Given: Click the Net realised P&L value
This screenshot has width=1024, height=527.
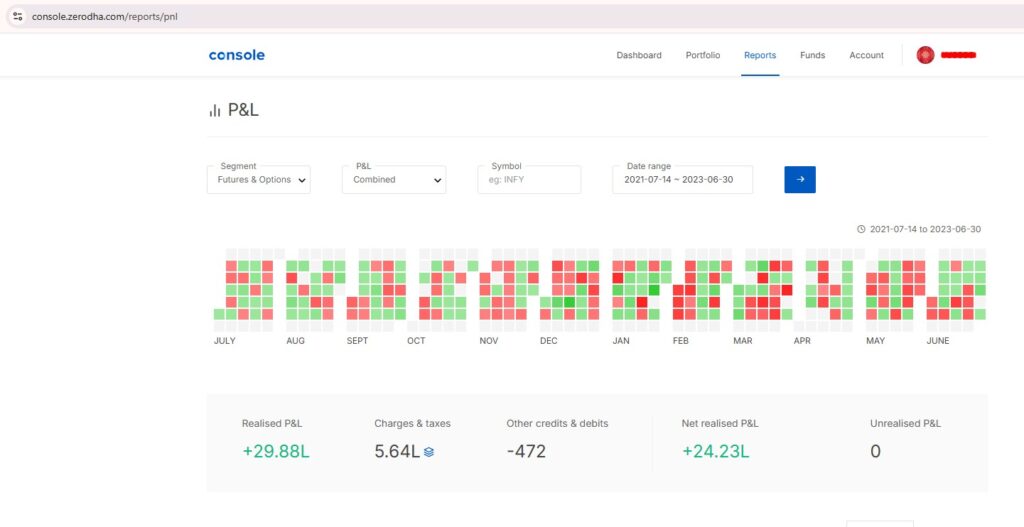Looking at the screenshot, I should click(x=715, y=451).
